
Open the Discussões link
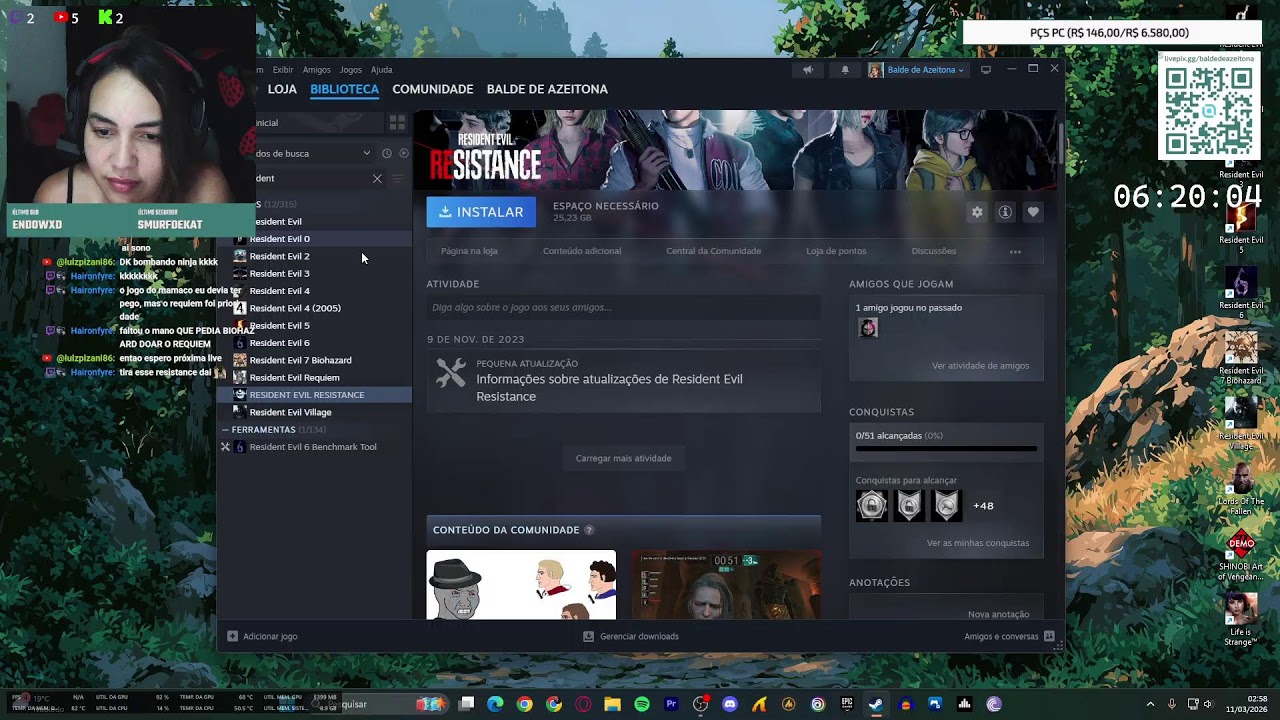934,251
